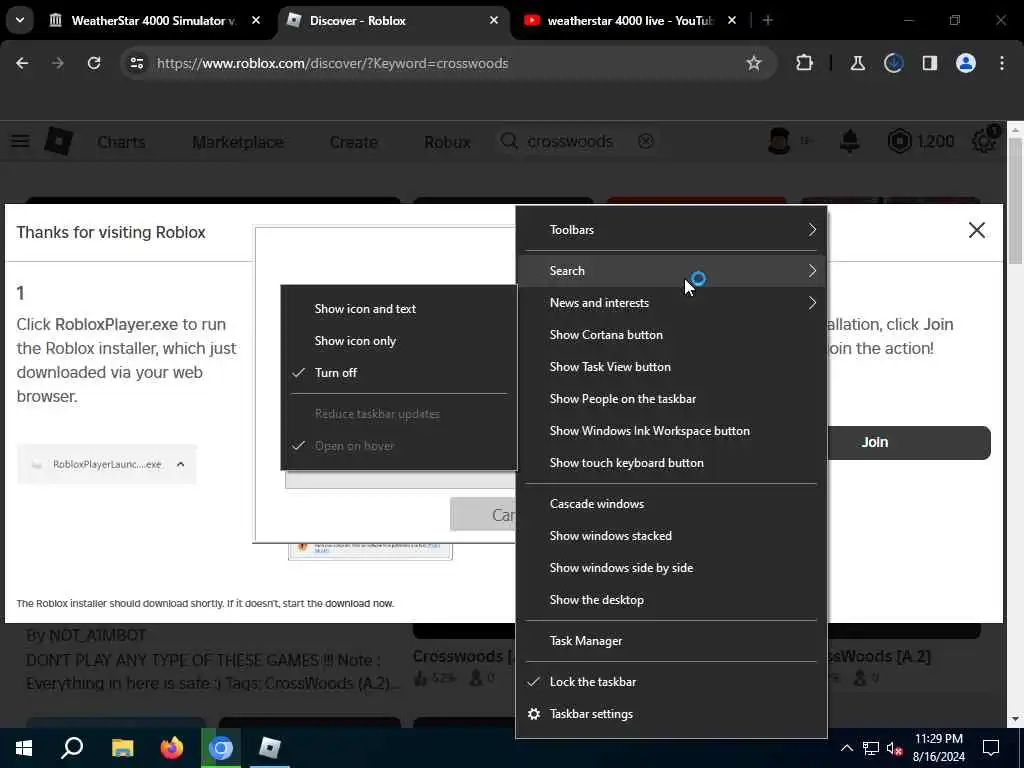Select Show icon and text option
The image size is (1024, 768).
point(399,309)
